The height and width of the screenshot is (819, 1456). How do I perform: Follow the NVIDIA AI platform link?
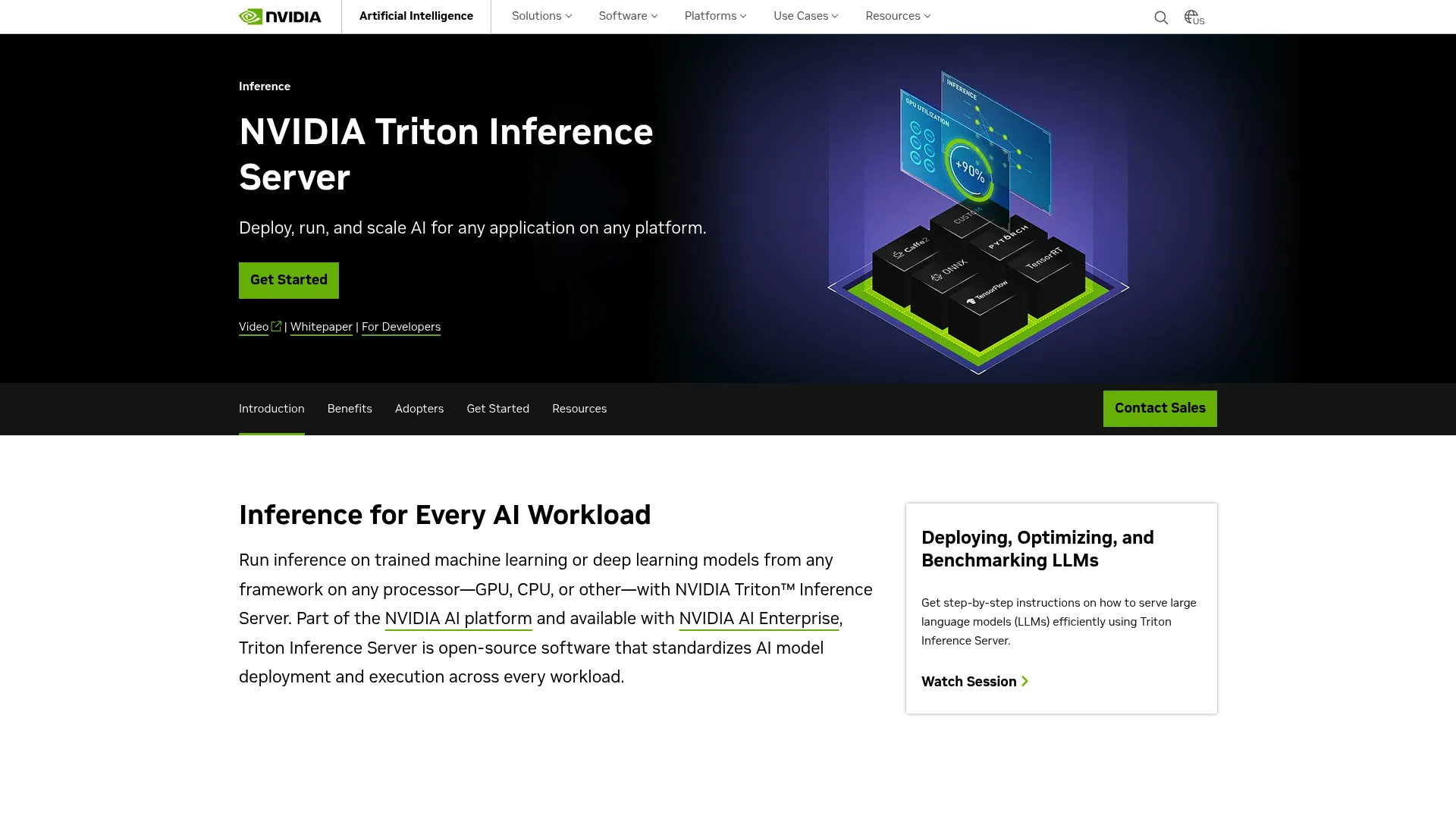click(x=459, y=619)
